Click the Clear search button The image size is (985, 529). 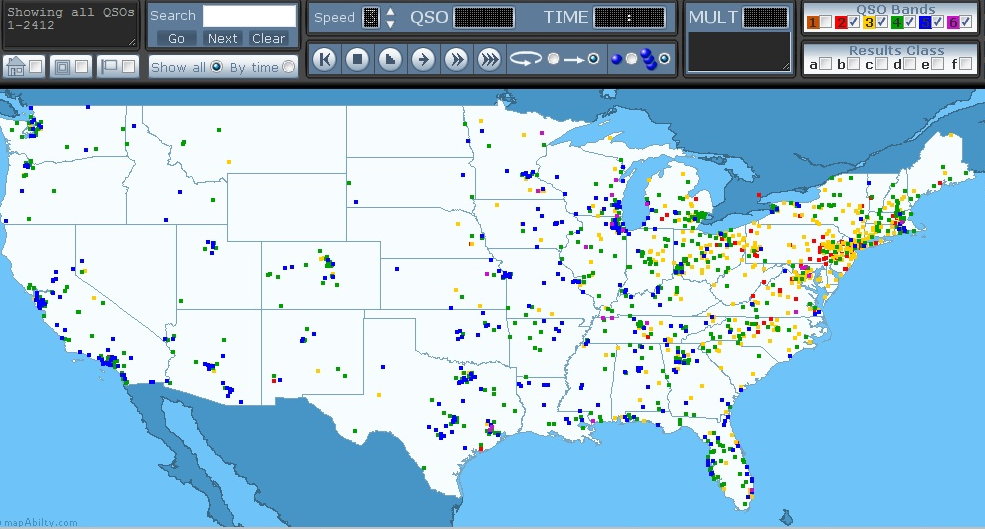268,38
